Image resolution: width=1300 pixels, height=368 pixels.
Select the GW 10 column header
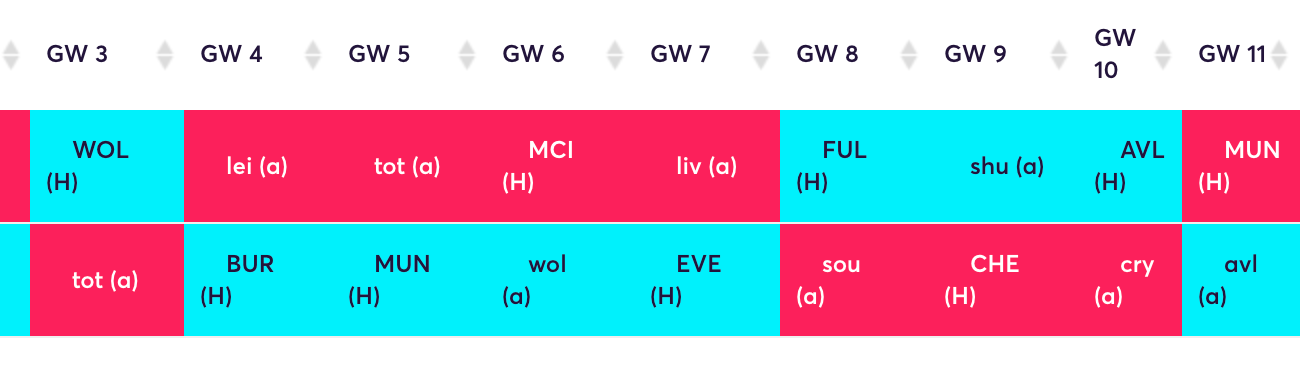click(x=1115, y=54)
